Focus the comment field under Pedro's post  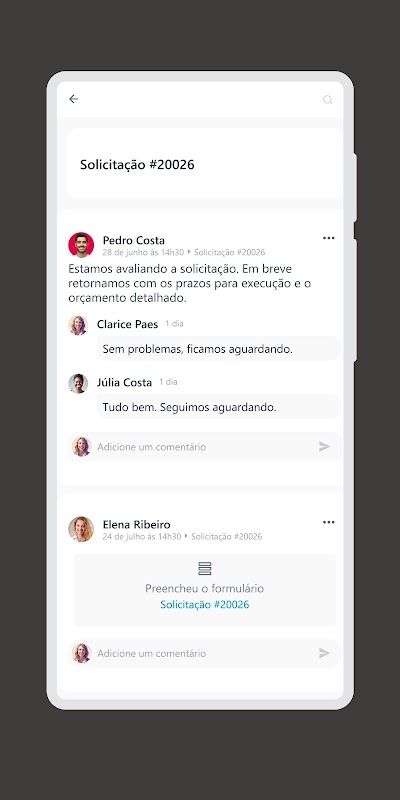pos(204,447)
